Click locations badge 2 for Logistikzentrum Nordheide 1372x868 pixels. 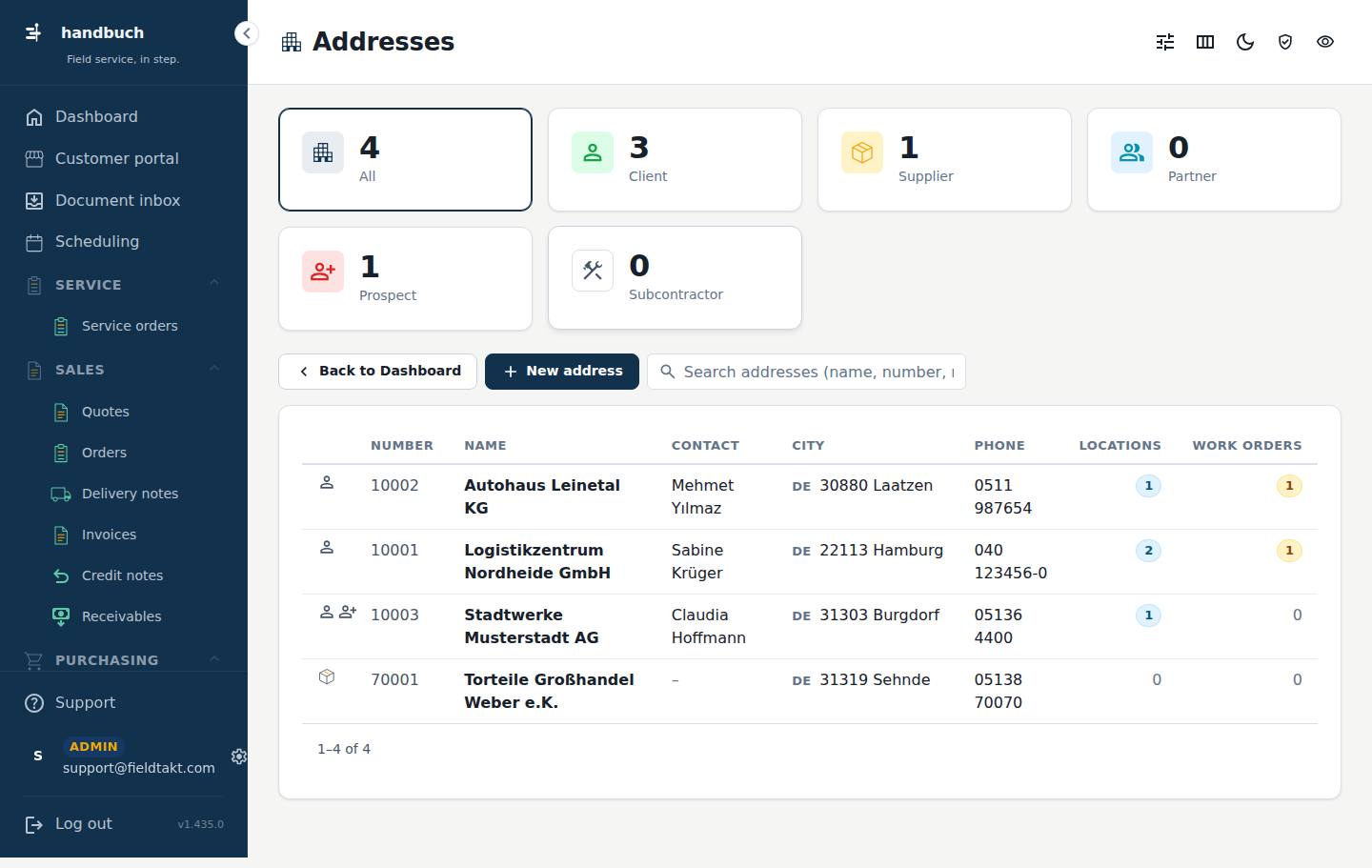click(x=1148, y=551)
